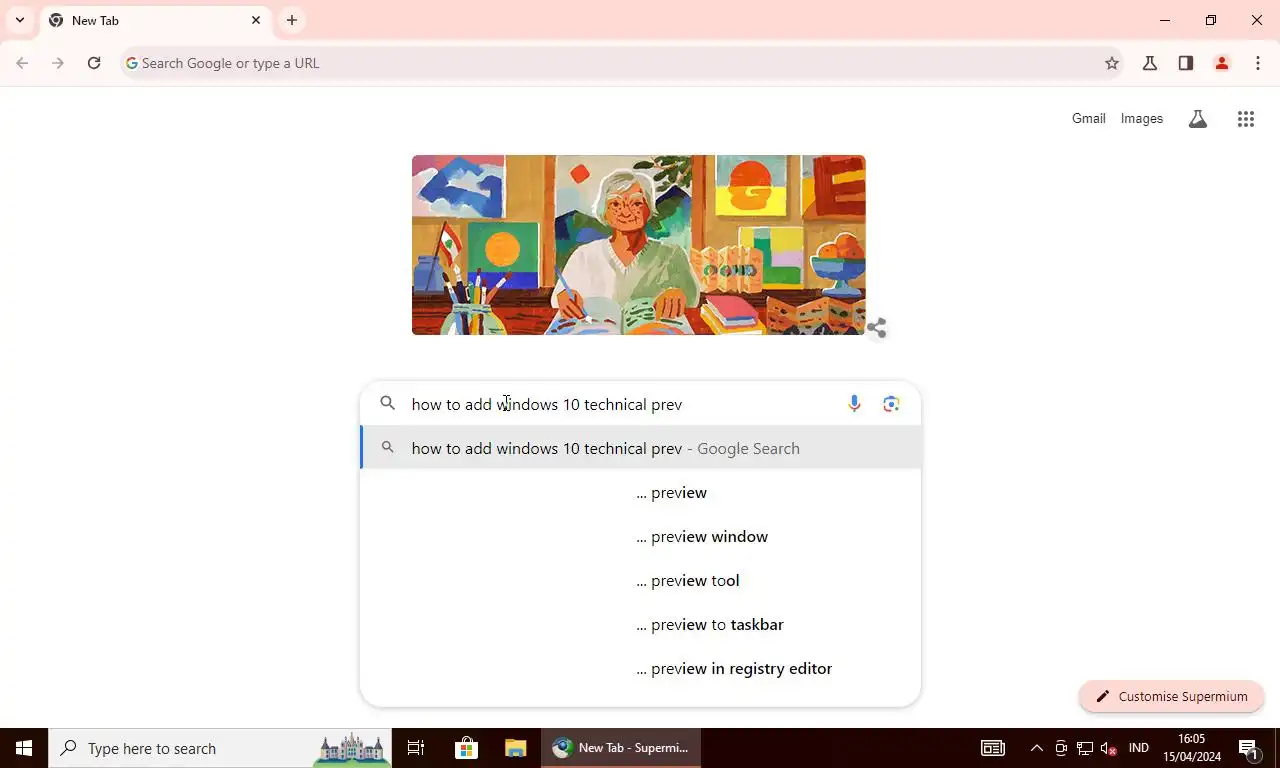Open muted volume tray icon
The image size is (1280, 768).
[1108, 748]
